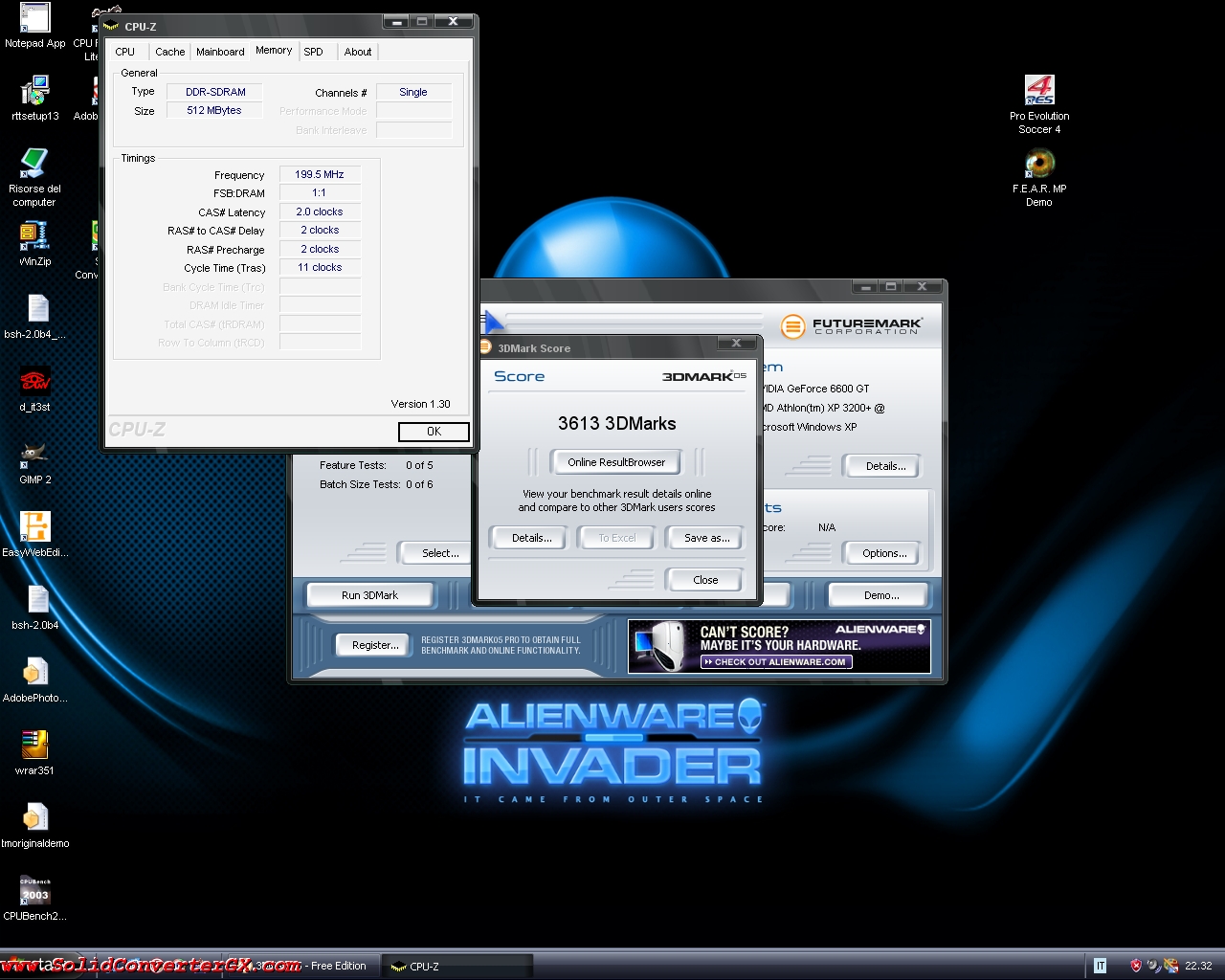Select the Memory tab in CPU-Z
Viewport: 1225px width, 980px height.
(x=274, y=50)
